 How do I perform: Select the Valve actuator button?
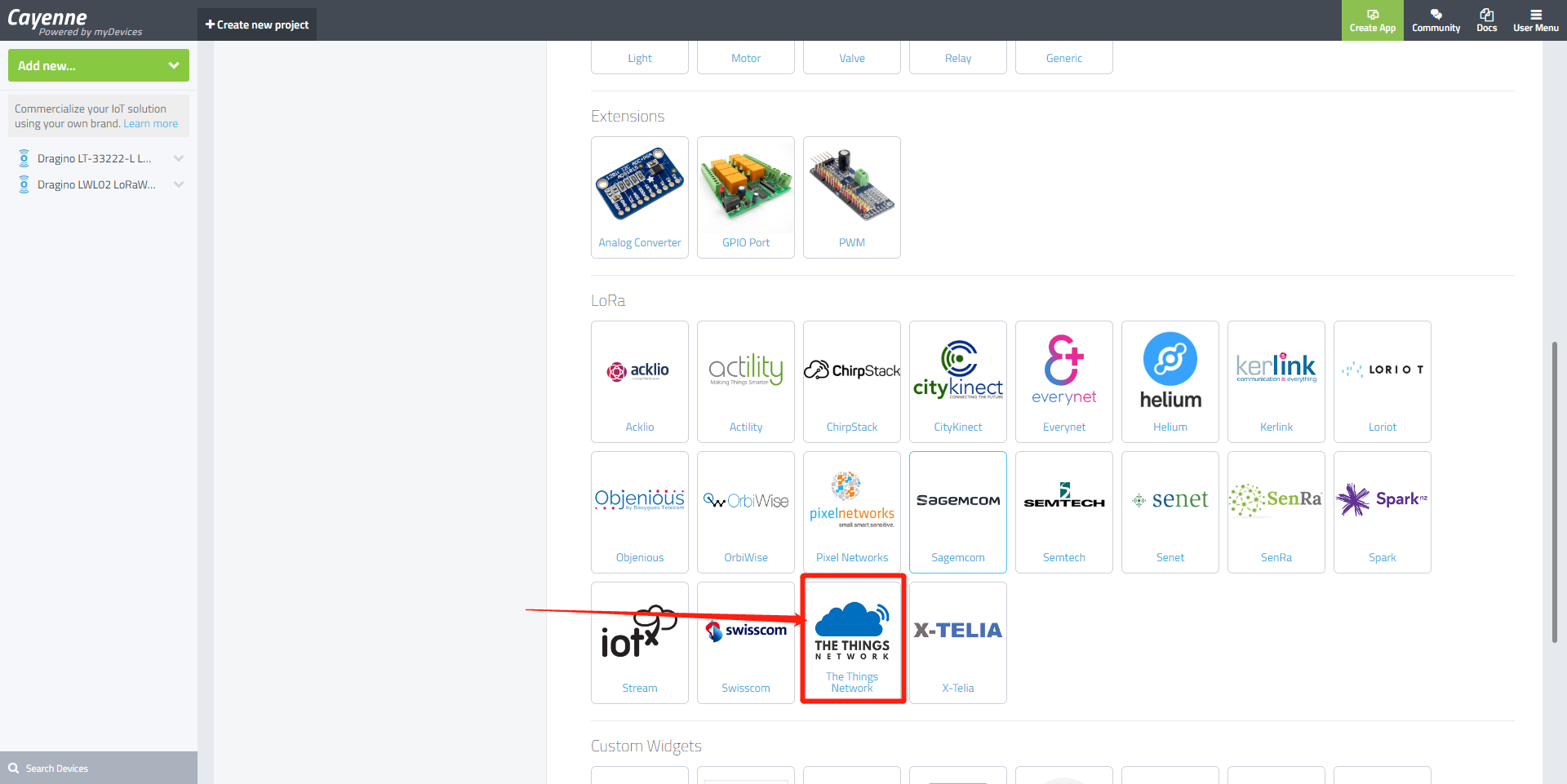tap(852, 58)
